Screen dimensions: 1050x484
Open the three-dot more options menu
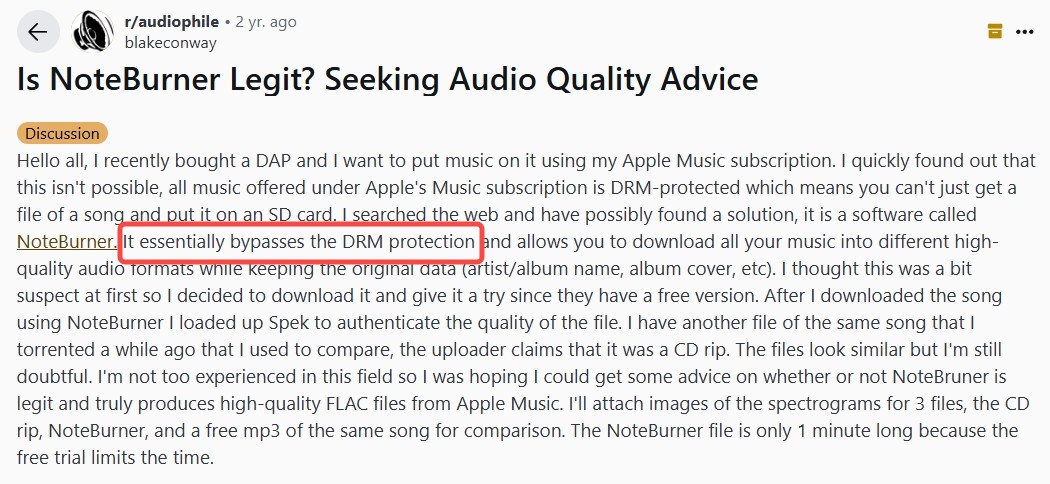click(x=1025, y=31)
